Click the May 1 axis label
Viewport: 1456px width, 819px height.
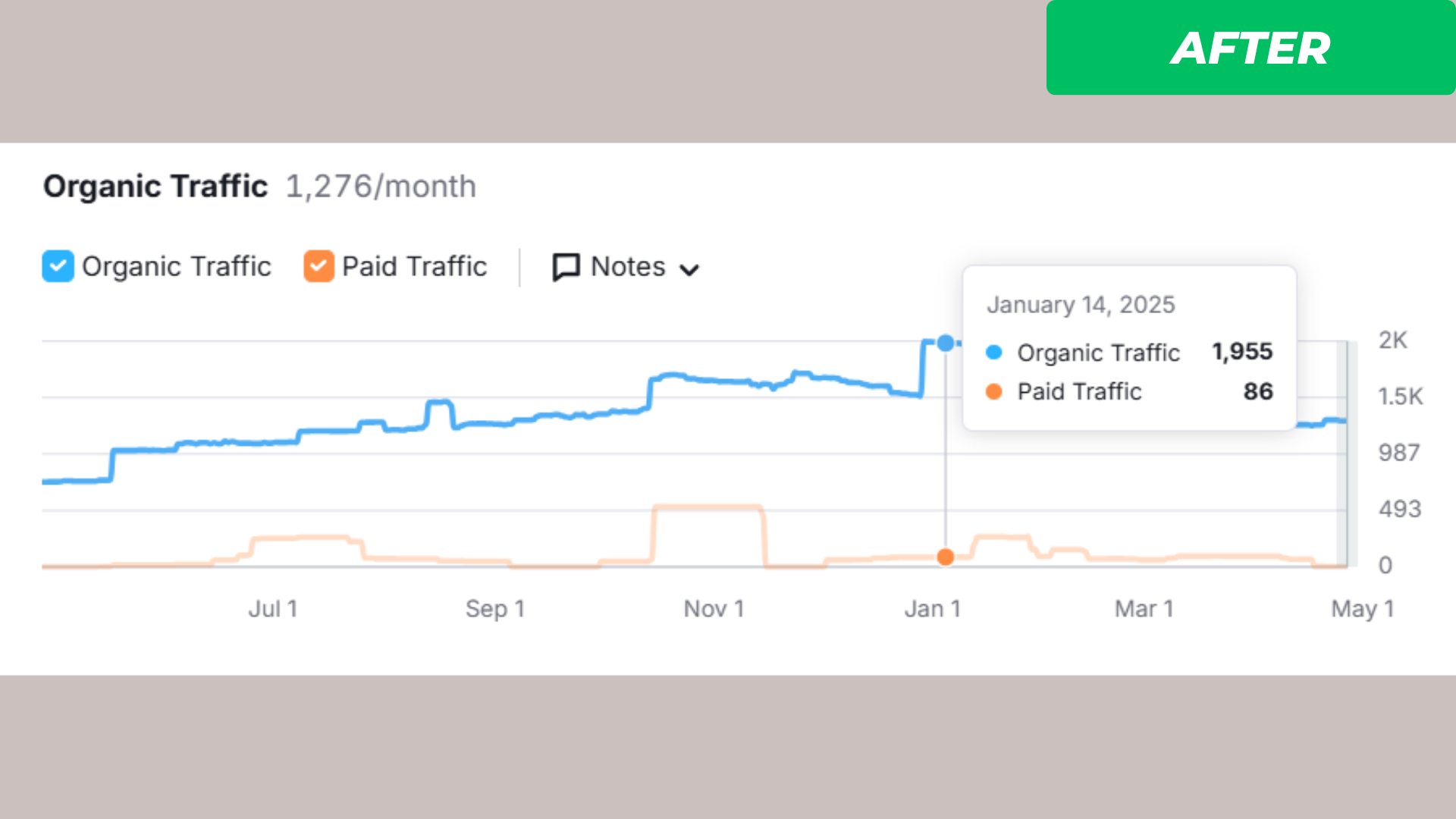(x=1362, y=609)
